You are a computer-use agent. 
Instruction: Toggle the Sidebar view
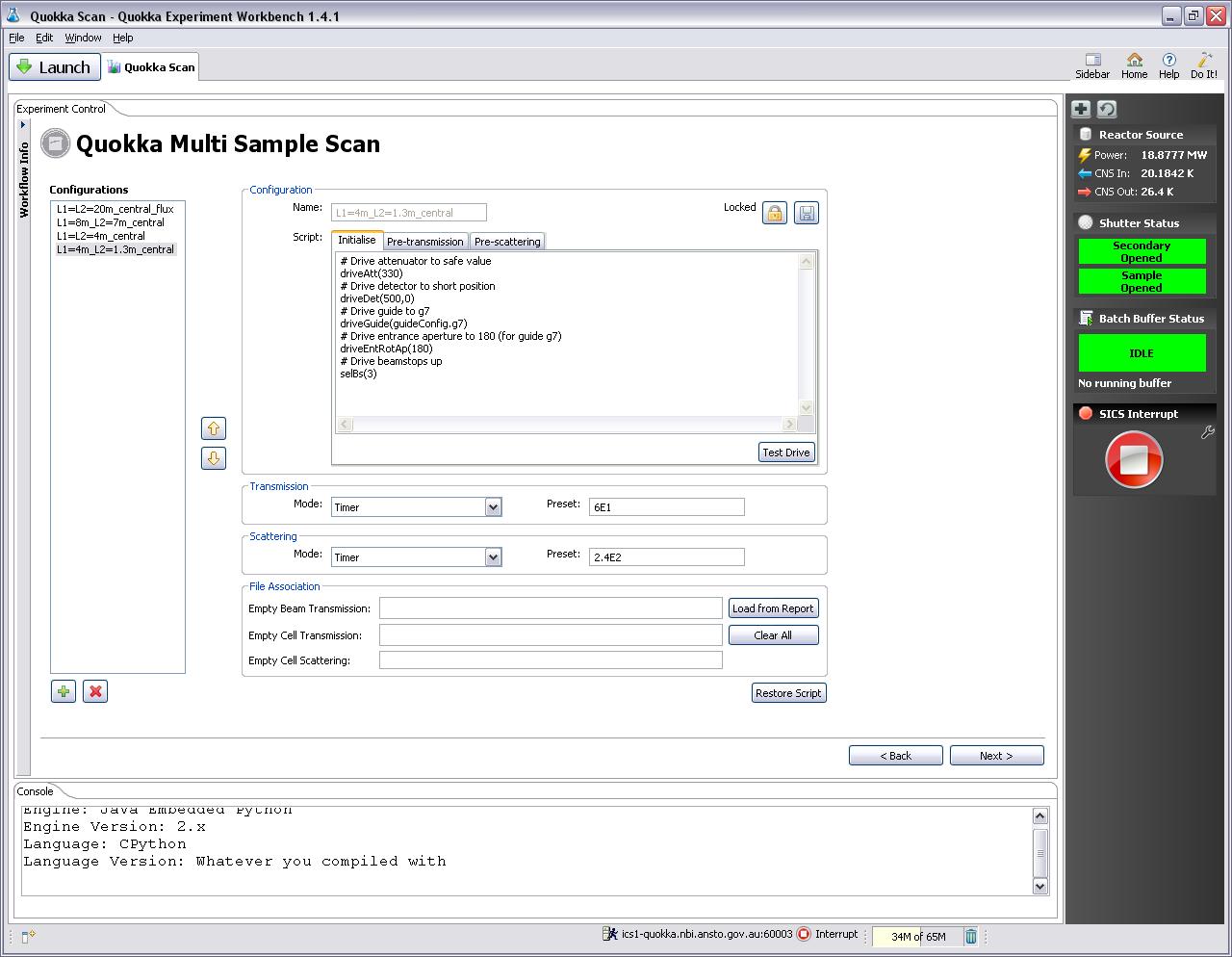click(x=1092, y=65)
